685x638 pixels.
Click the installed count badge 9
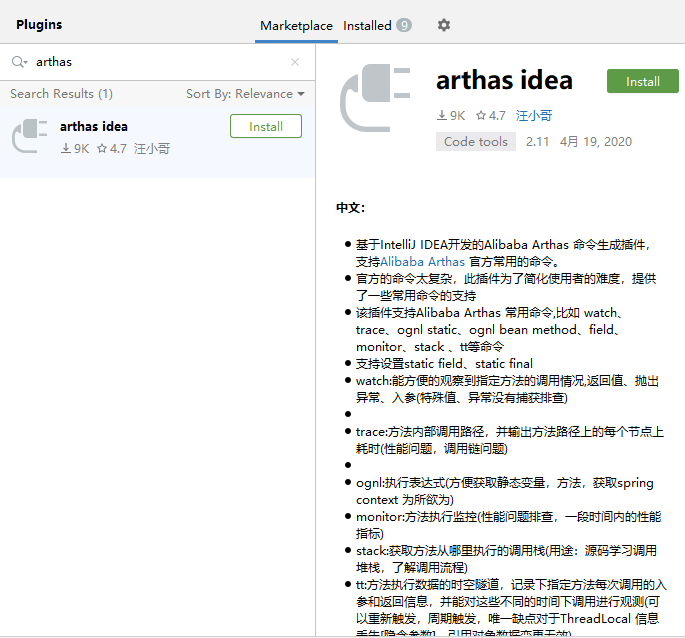pyautogui.click(x=404, y=25)
